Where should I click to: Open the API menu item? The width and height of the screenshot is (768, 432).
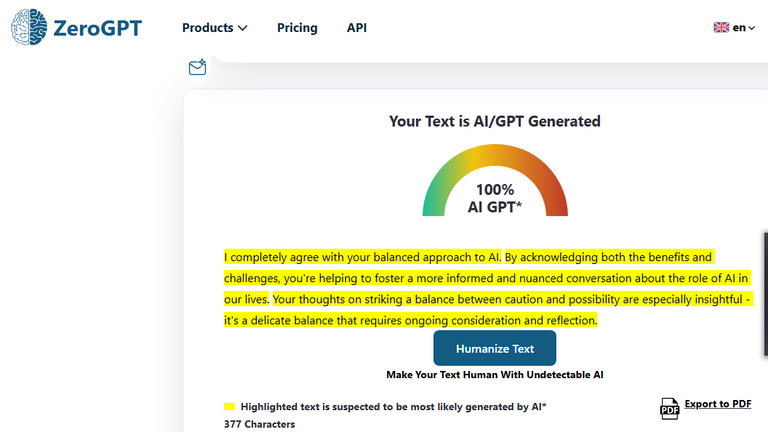coord(357,28)
